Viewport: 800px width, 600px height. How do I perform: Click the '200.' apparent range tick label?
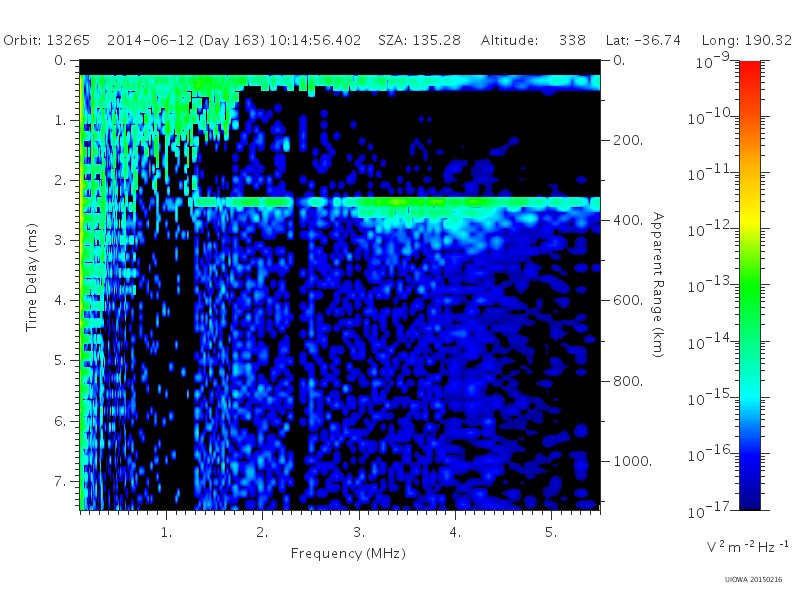click(x=628, y=140)
